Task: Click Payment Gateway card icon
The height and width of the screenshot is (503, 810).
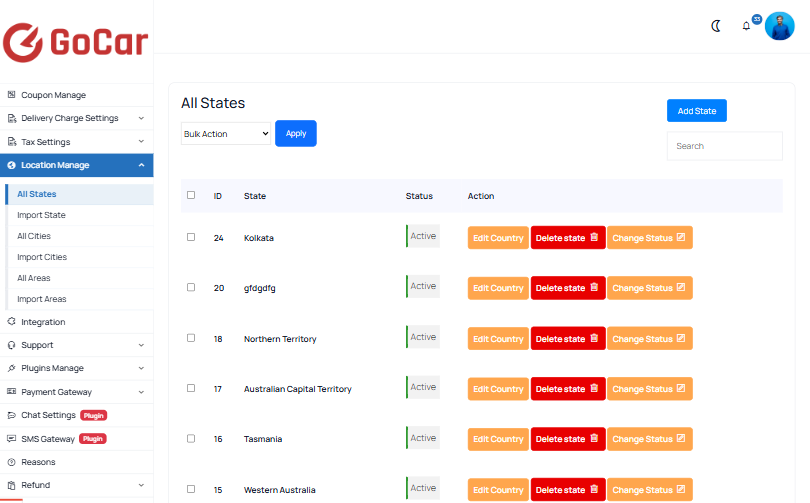Action: click(11, 391)
